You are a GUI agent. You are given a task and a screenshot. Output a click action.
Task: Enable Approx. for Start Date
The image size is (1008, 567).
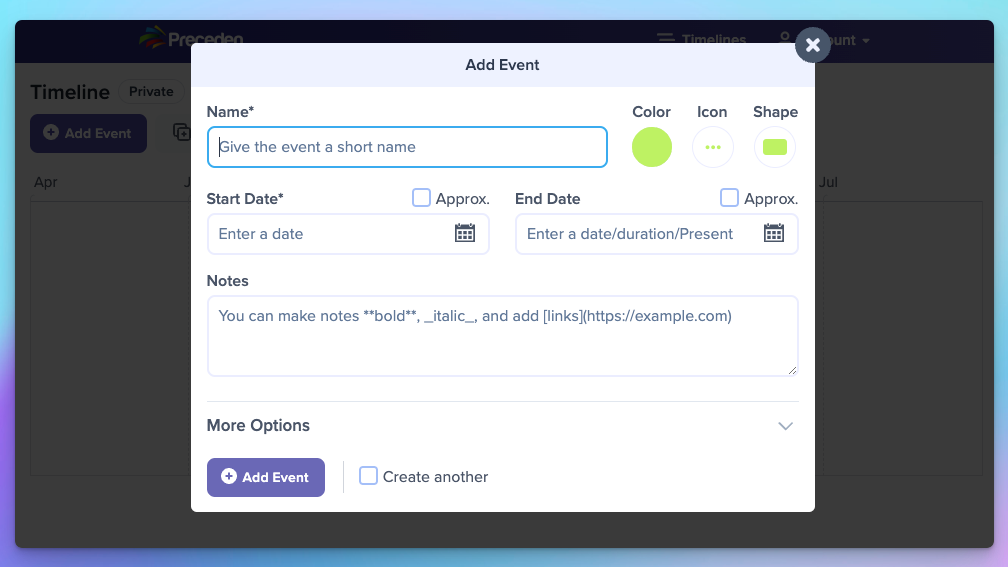tap(421, 198)
